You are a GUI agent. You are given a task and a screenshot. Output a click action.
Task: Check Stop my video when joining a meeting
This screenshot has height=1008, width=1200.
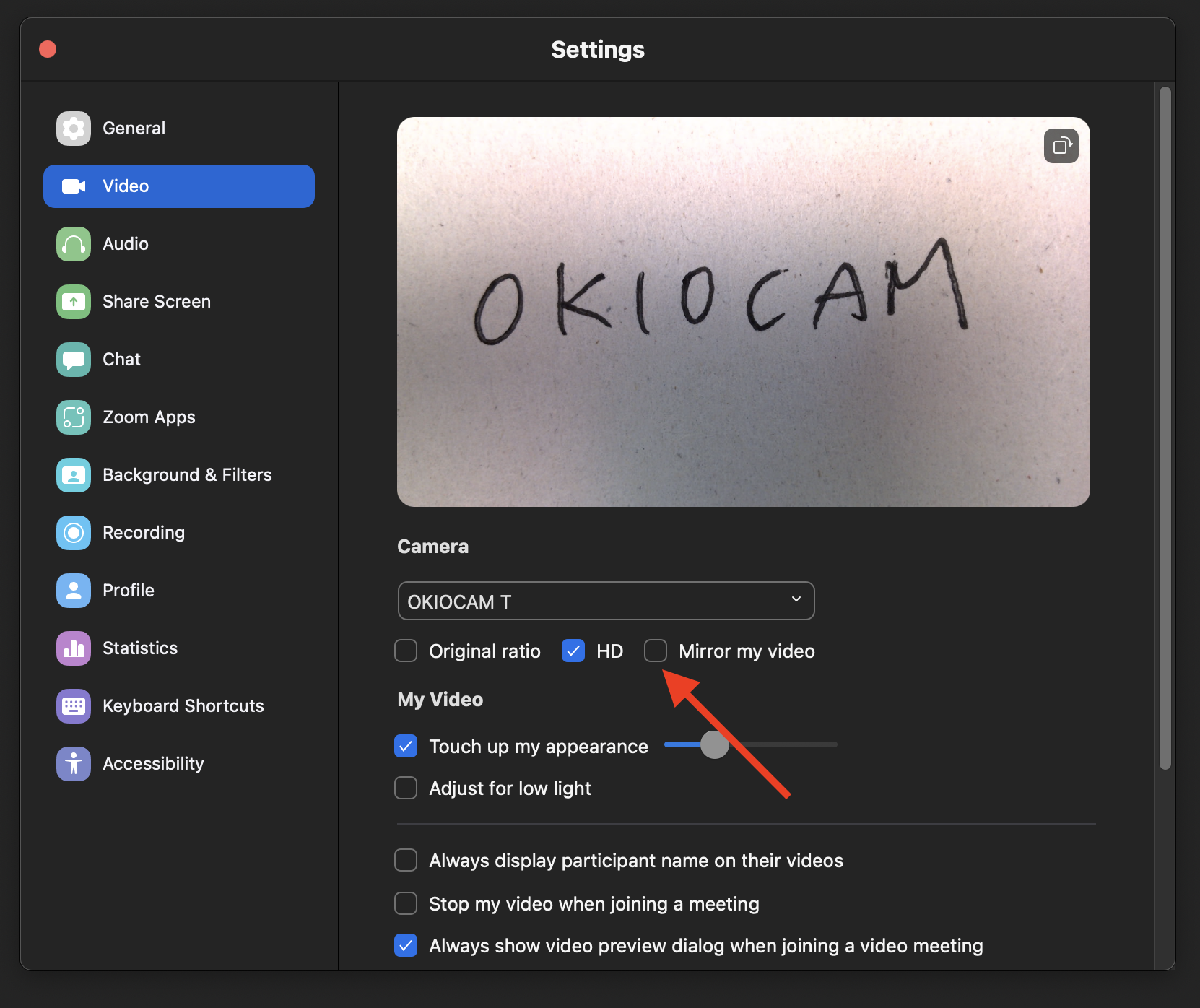pos(406,903)
